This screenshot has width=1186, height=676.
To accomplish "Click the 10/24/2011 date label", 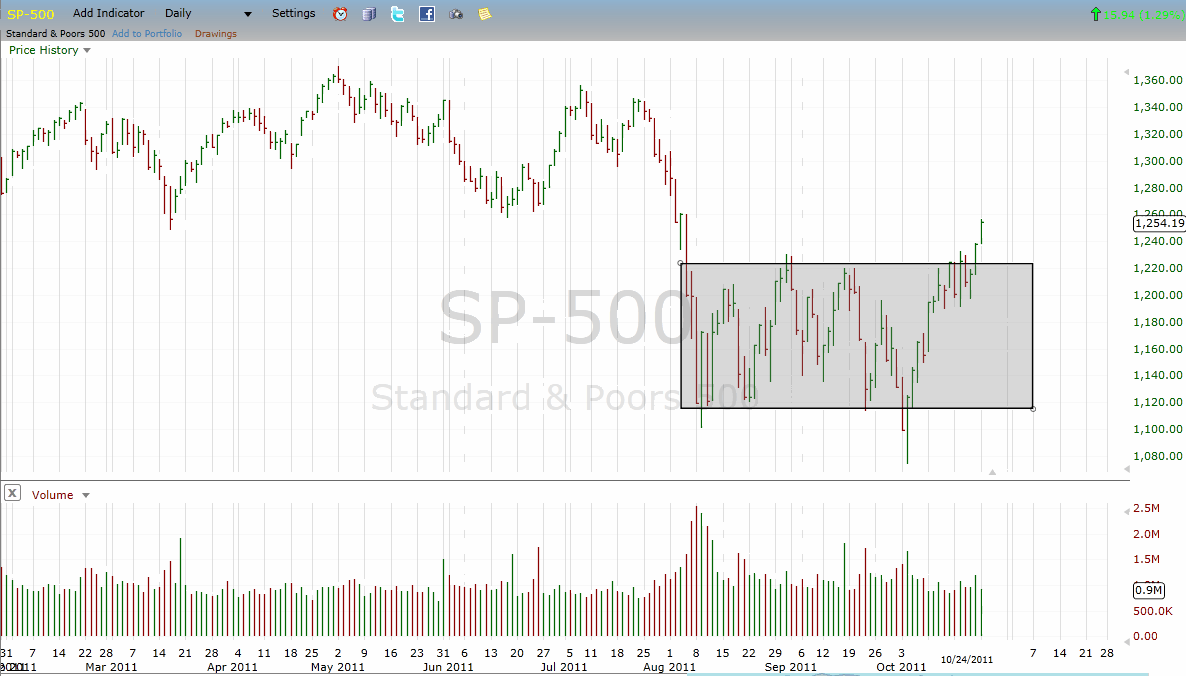I will pyautogui.click(x=967, y=659).
